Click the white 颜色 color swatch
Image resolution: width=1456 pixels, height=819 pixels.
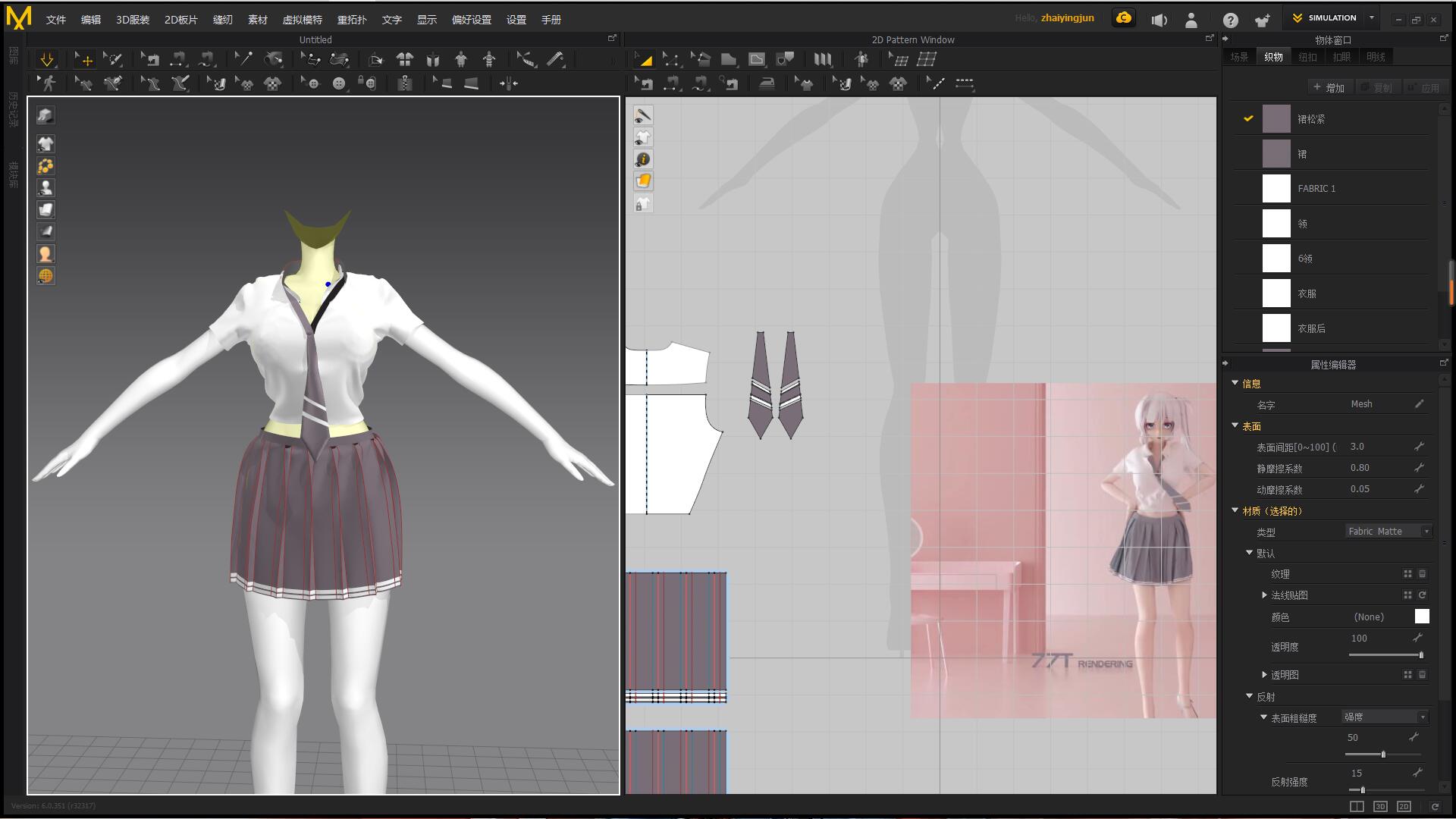click(1422, 617)
